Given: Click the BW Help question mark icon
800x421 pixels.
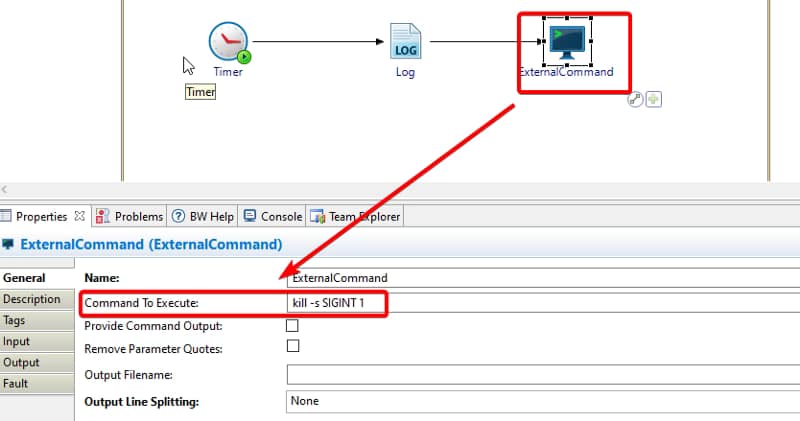Looking at the screenshot, I should 178,216.
